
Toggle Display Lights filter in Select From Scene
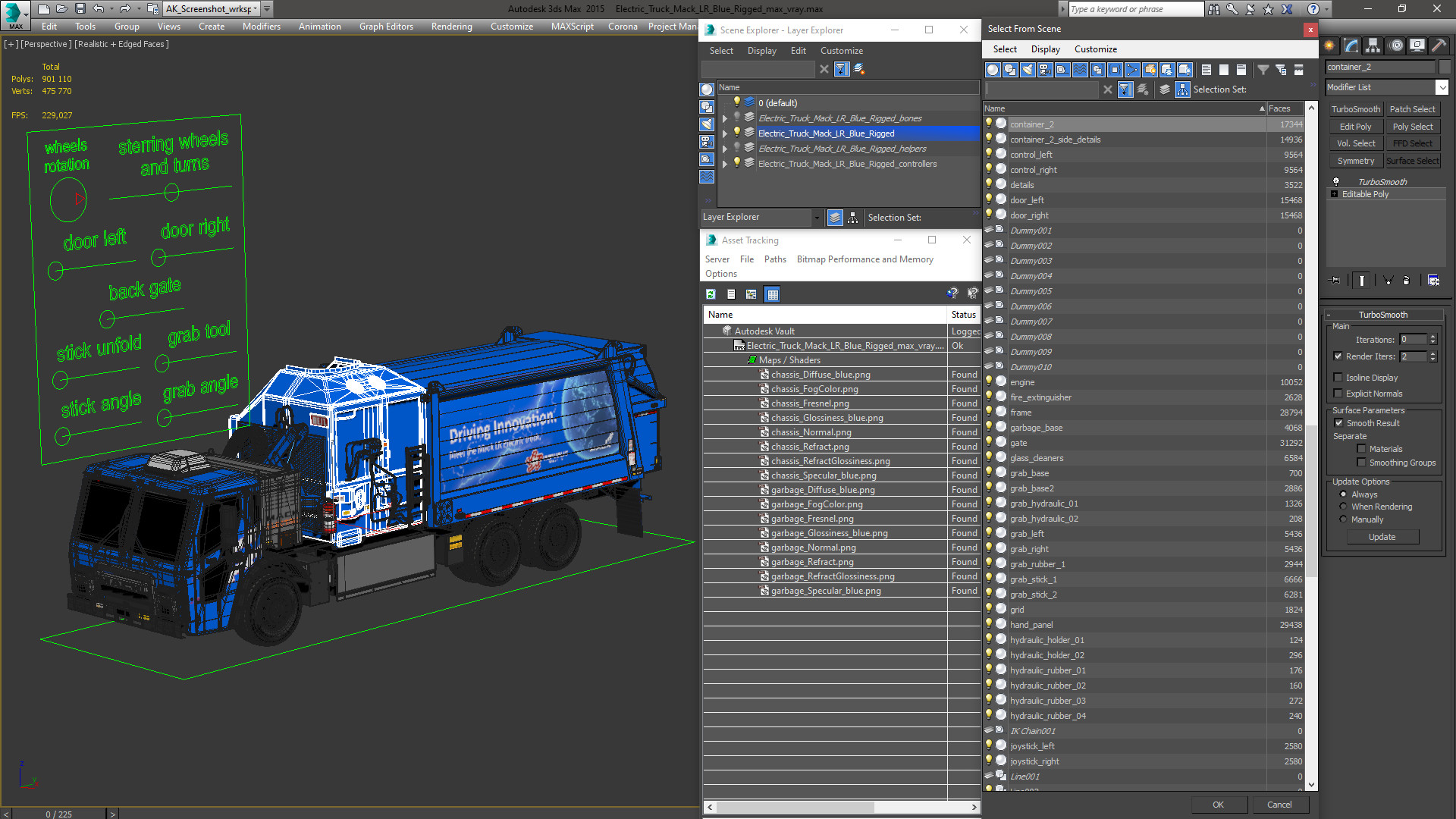coord(1028,70)
